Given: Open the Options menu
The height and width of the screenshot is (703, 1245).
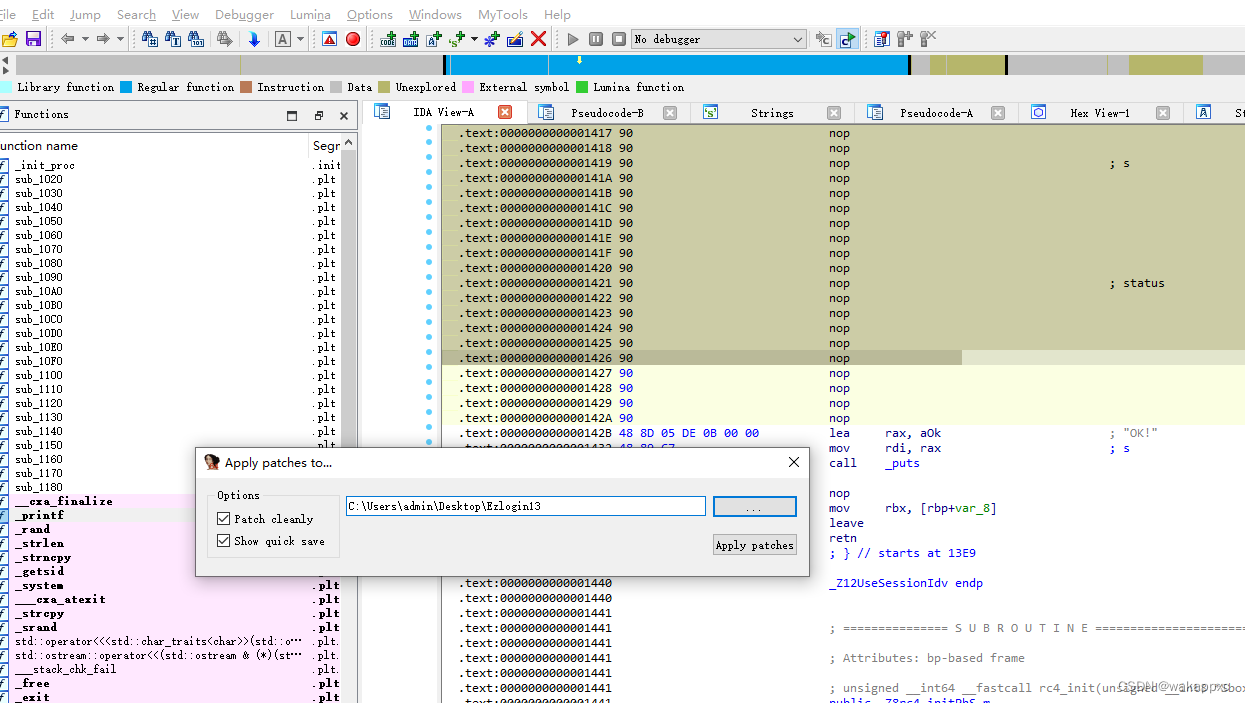Looking at the screenshot, I should (x=370, y=15).
